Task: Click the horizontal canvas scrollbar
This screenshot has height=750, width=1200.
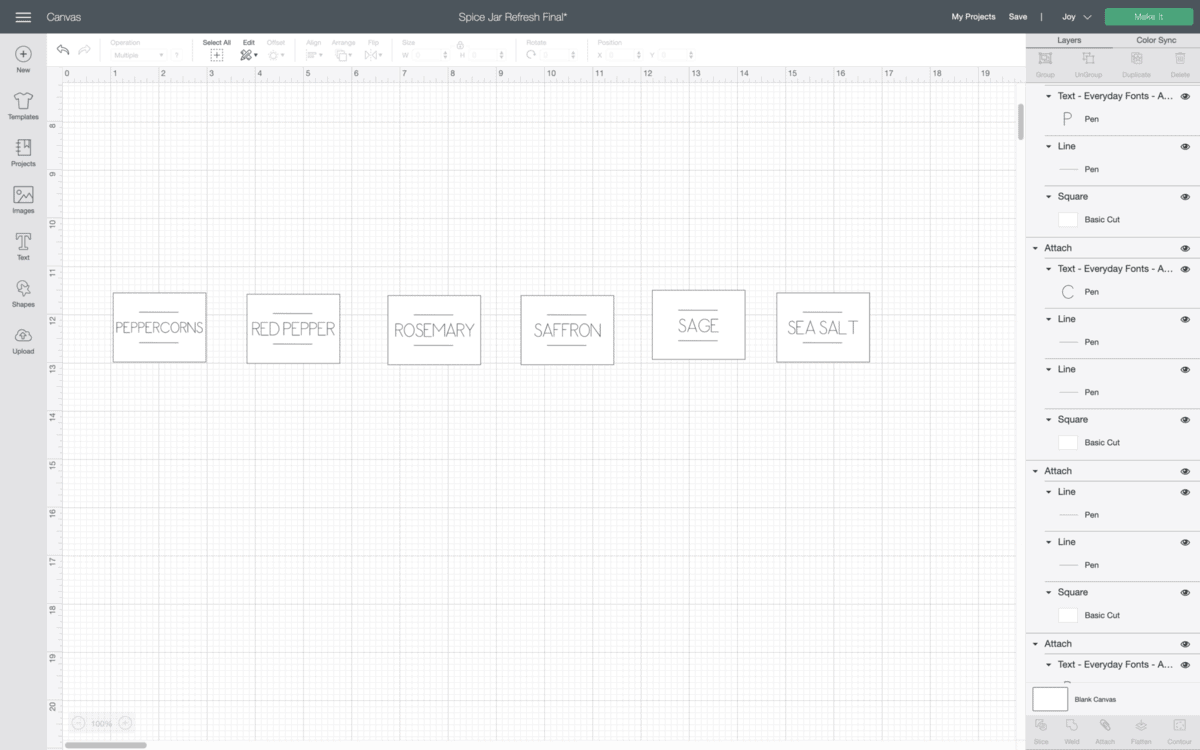Action: [105, 744]
